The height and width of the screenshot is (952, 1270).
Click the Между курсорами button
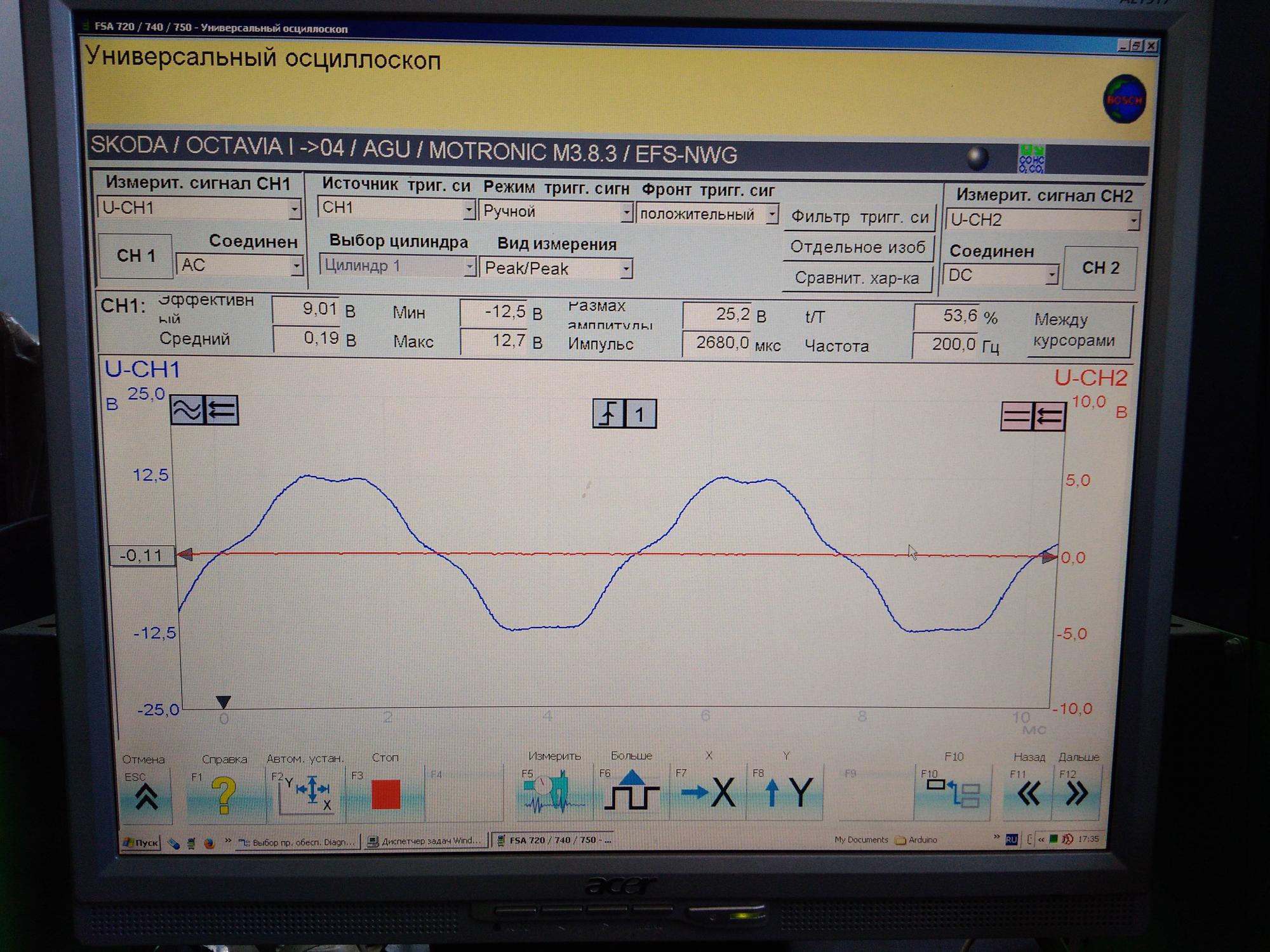(x=1079, y=330)
